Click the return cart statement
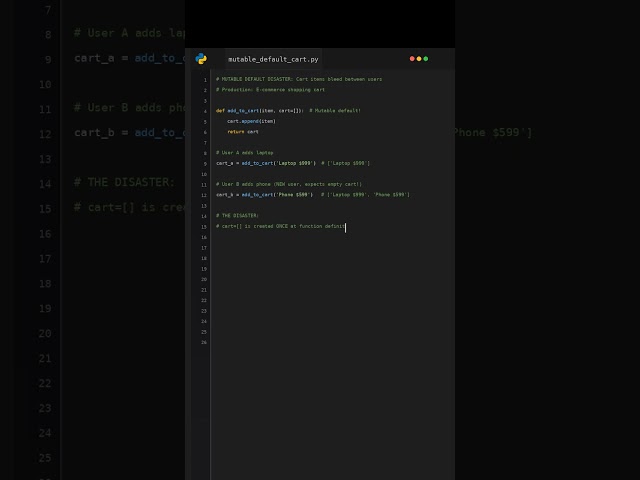 (x=242, y=132)
